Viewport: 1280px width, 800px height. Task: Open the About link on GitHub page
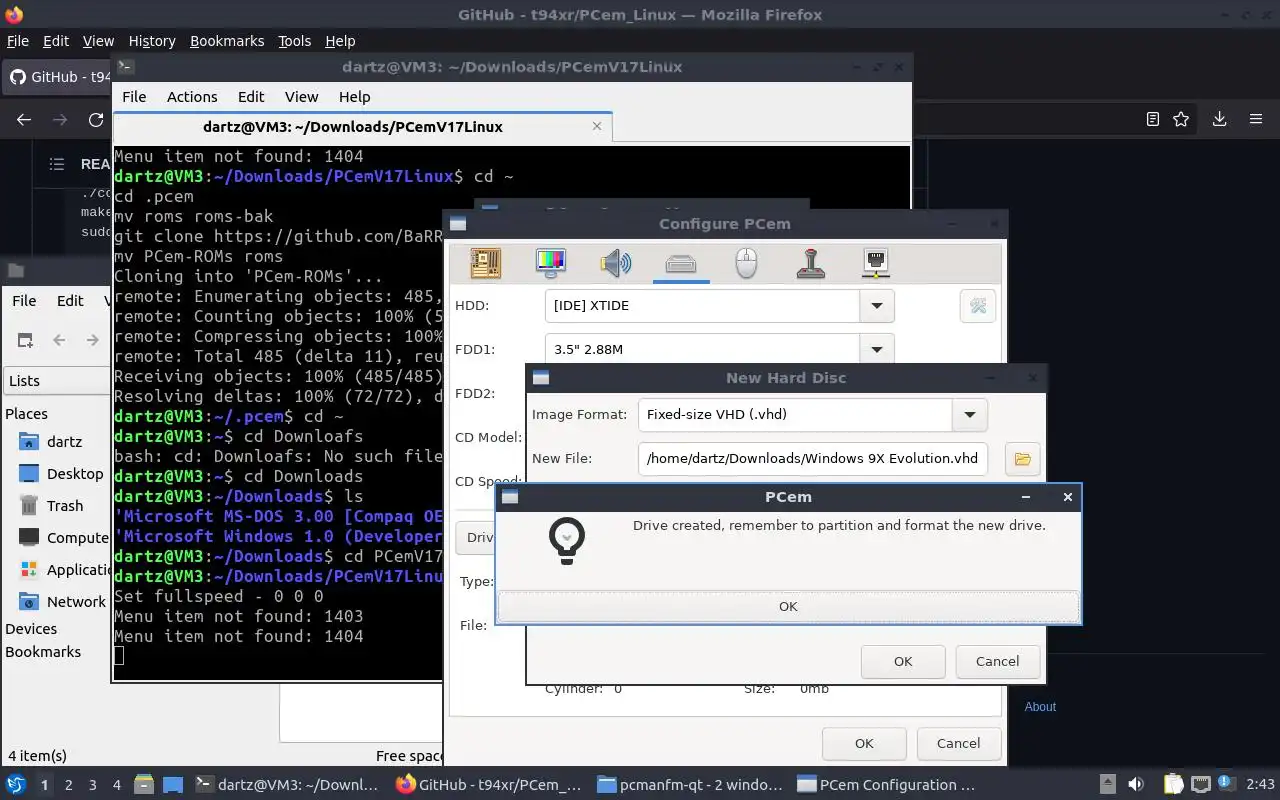1040,707
